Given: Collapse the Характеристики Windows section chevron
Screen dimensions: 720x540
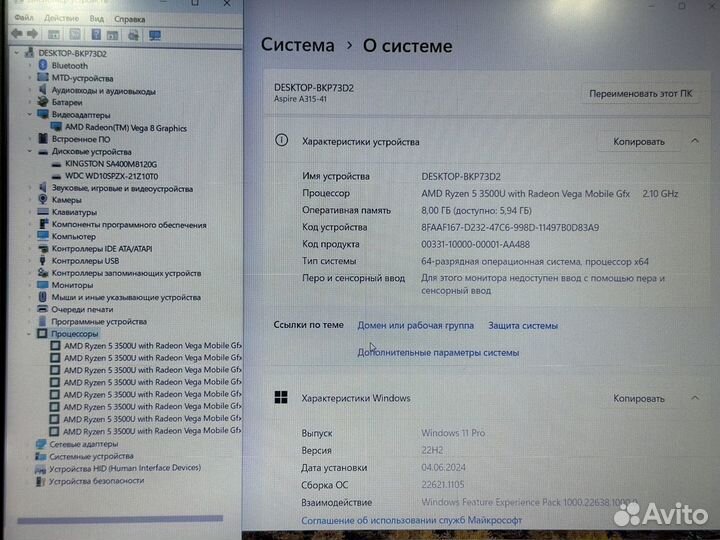Looking at the screenshot, I should tap(695, 398).
